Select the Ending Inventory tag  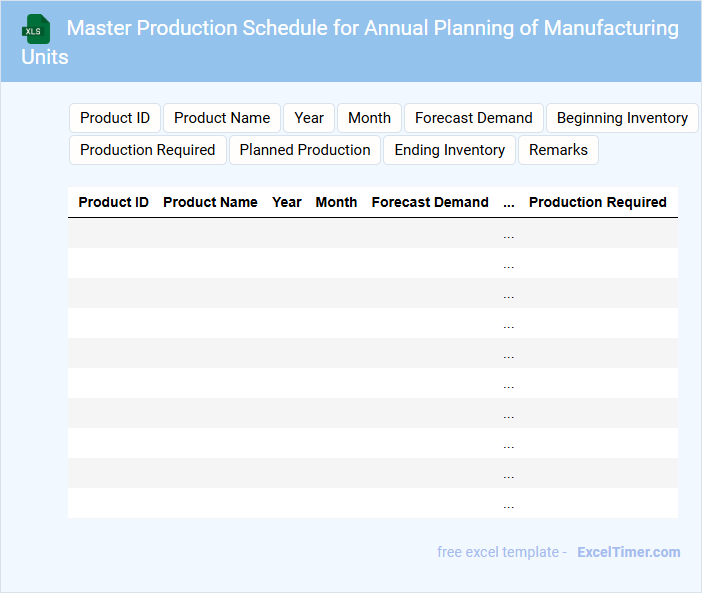pos(450,150)
